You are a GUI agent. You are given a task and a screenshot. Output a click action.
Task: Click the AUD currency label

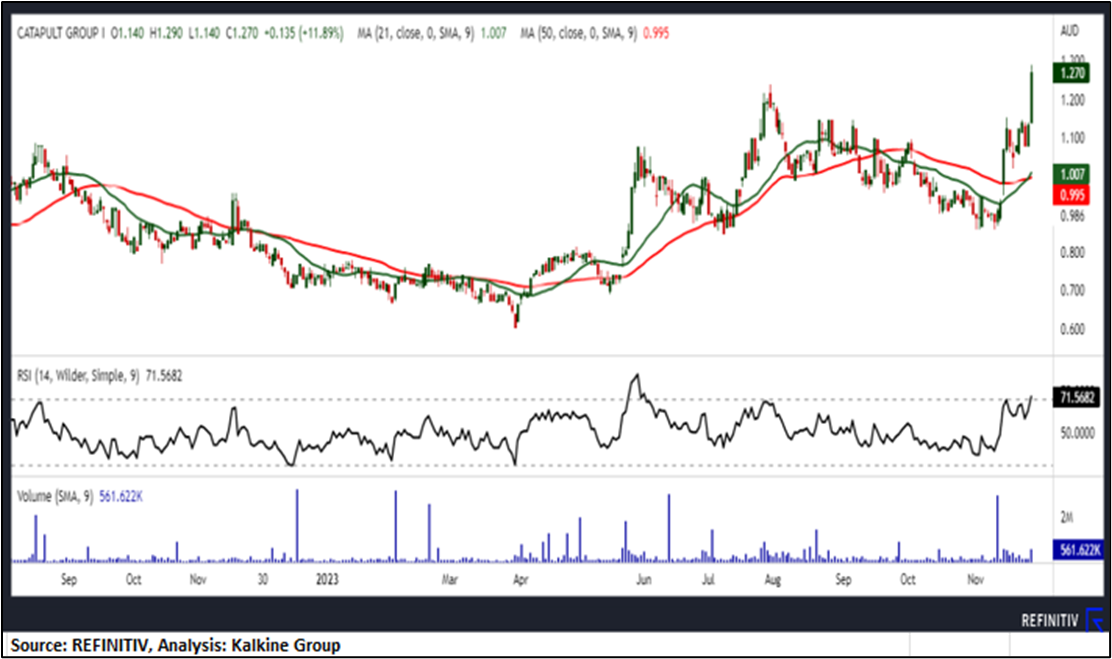pos(1069,31)
